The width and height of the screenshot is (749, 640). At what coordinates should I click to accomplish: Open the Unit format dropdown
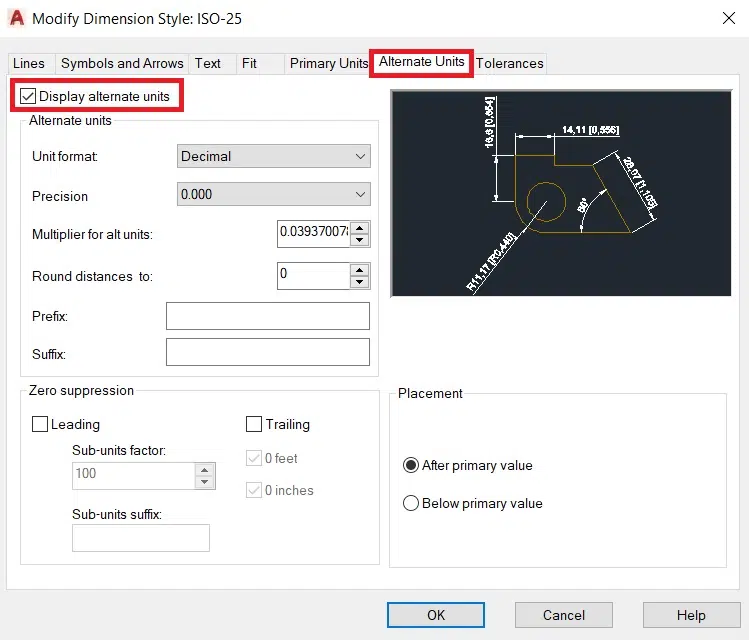273,156
